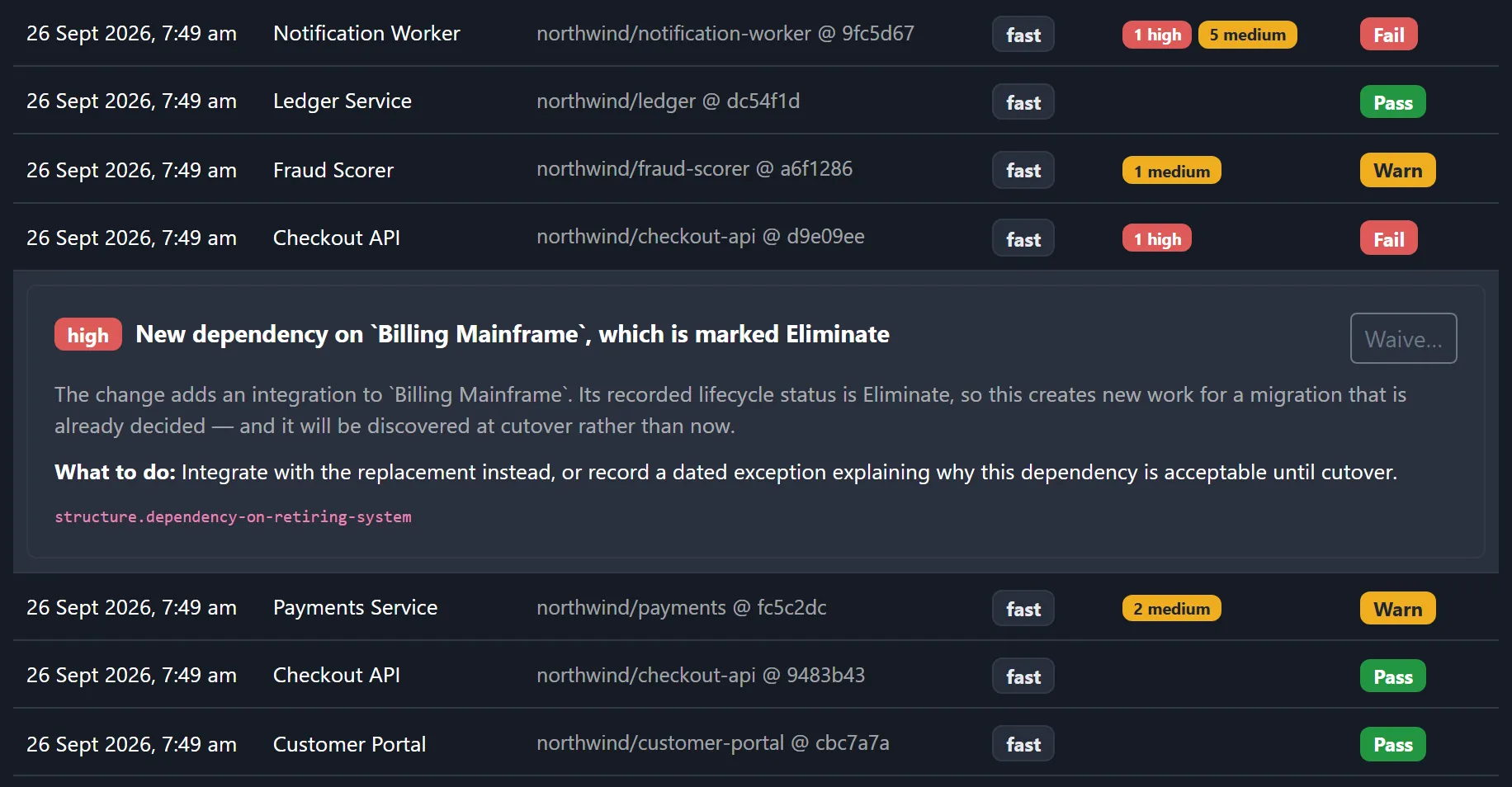Viewport: 1512px width, 787px height.
Task: Collapse the Checkout API d9e09ee row
Action: (x=755, y=238)
